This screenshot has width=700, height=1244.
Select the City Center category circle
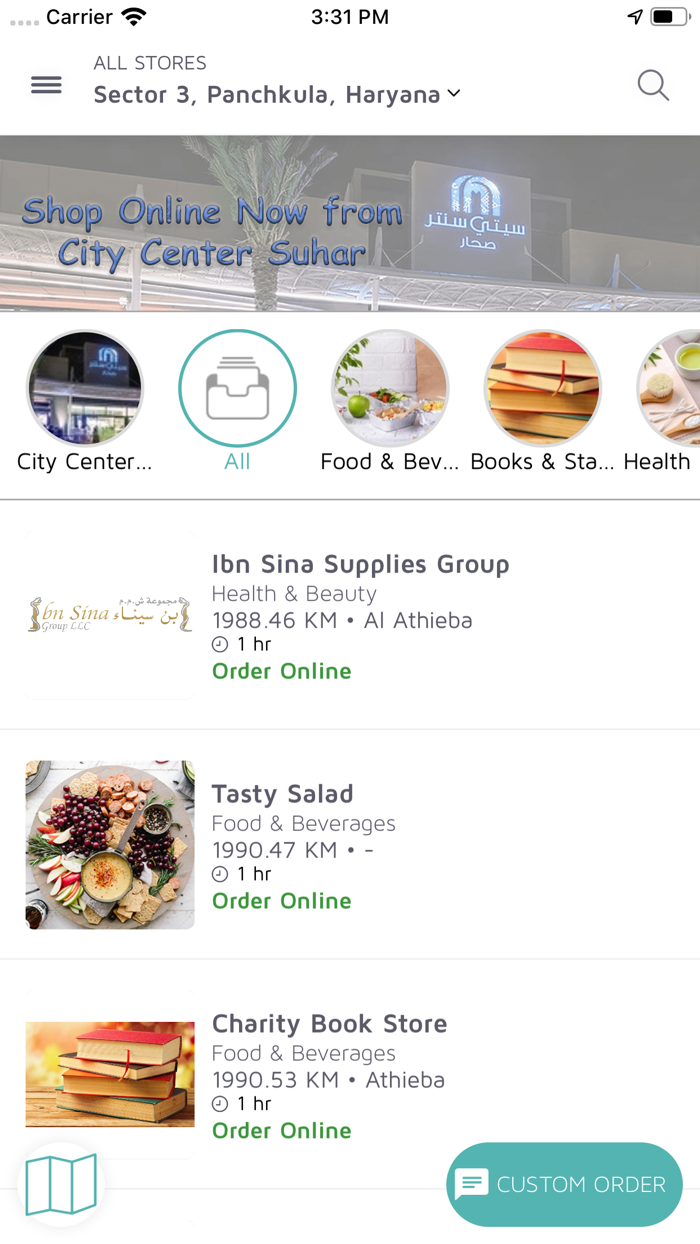(x=85, y=389)
